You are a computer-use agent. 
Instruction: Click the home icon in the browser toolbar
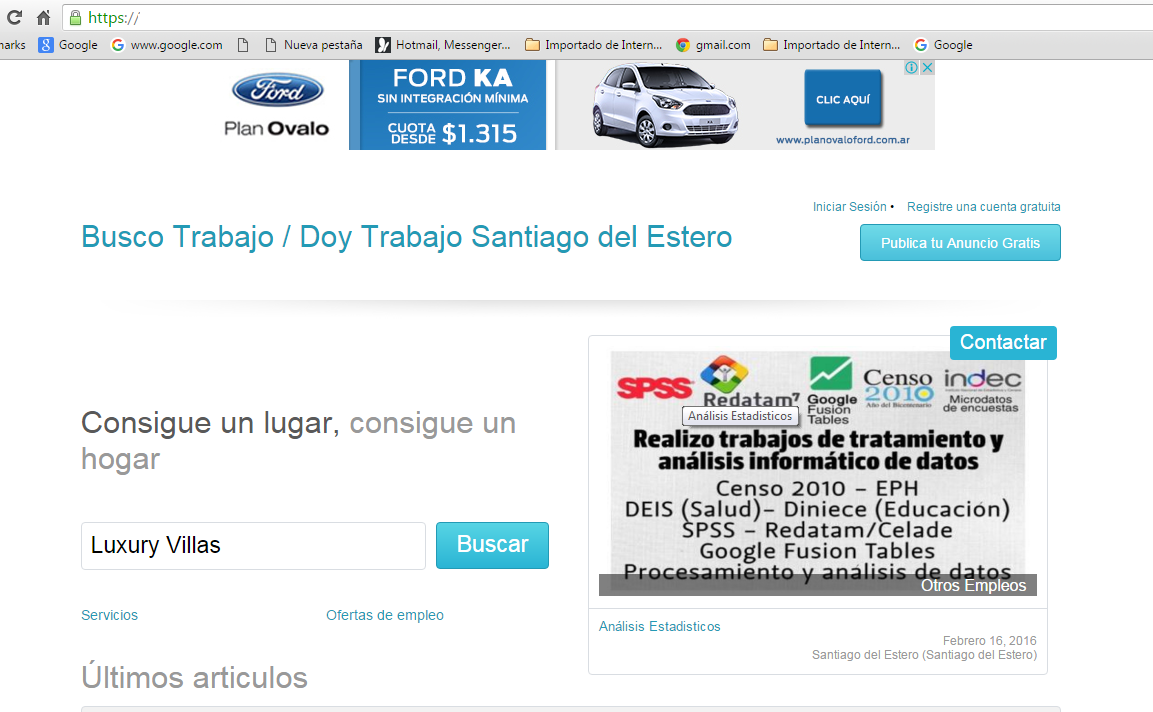pos(41,17)
